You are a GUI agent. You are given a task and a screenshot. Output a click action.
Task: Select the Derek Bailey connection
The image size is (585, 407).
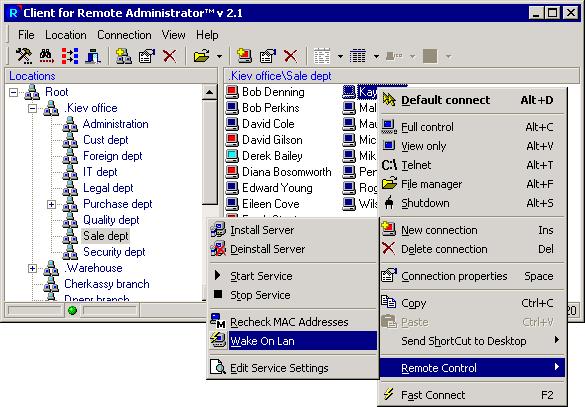tap(272, 156)
